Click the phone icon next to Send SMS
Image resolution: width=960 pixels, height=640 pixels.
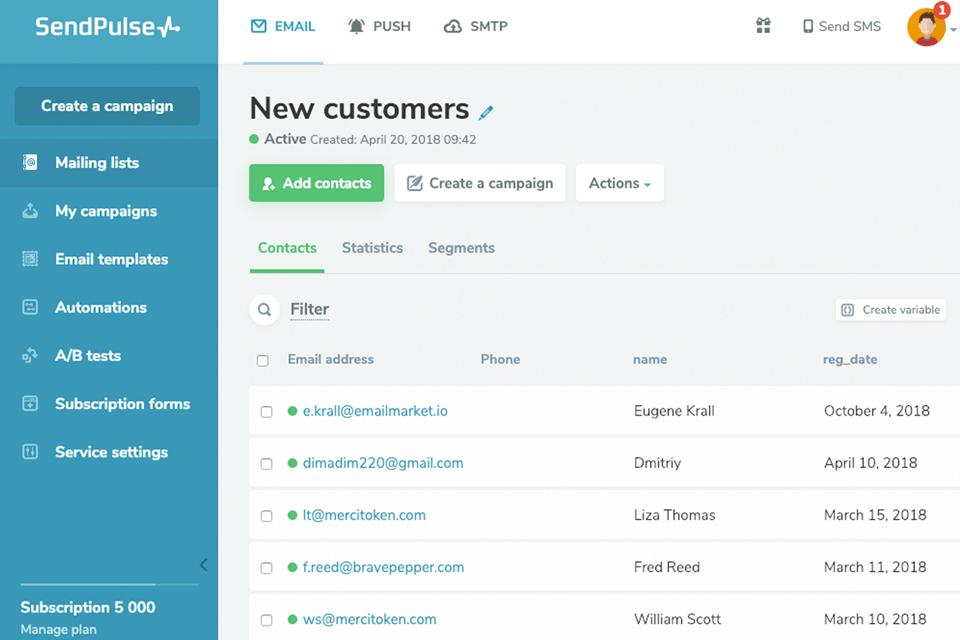coord(808,26)
